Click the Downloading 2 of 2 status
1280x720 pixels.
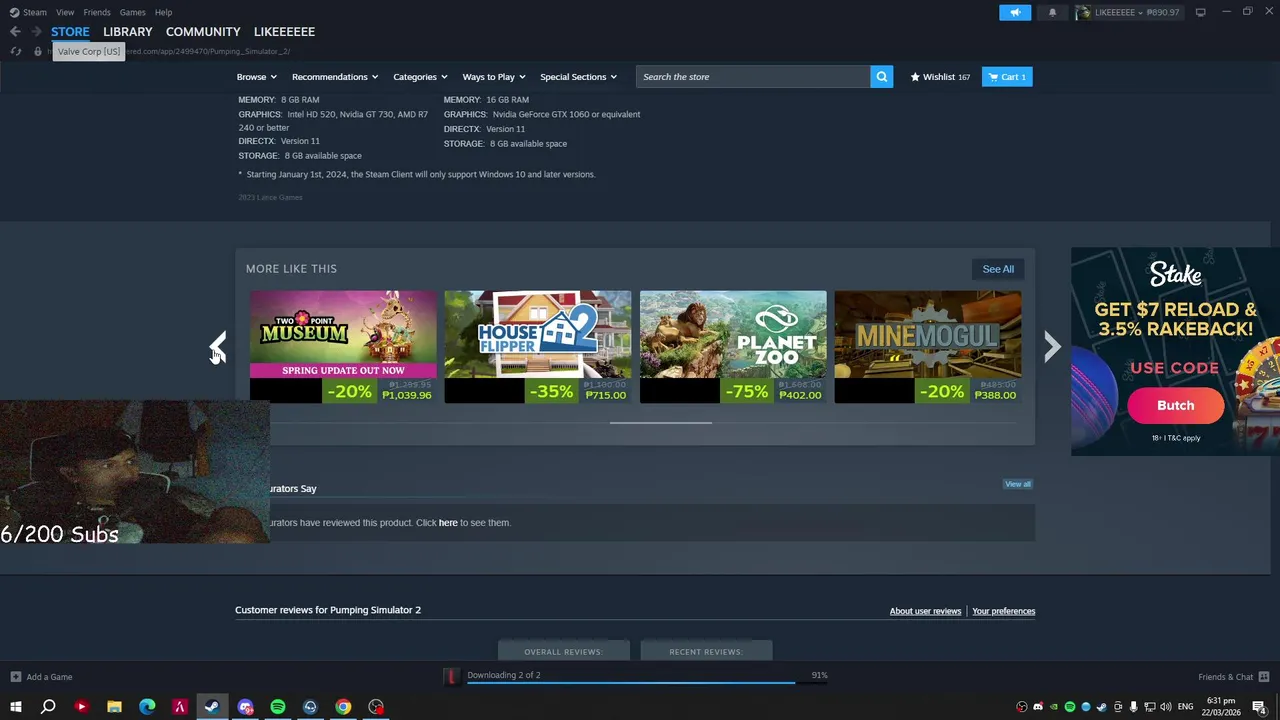pyautogui.click(x=504, y=675)
